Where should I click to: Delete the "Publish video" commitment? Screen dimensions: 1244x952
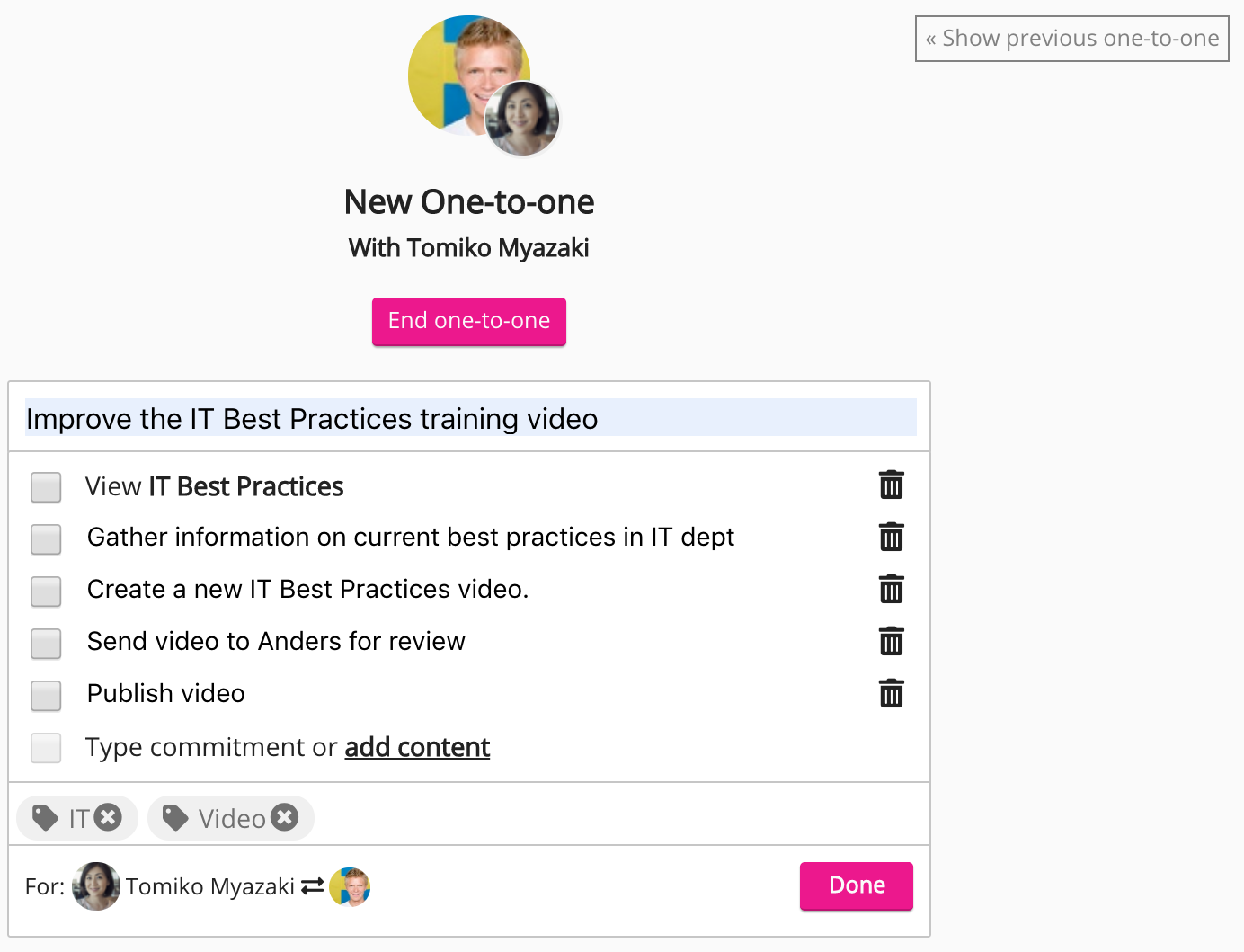[x=891, y=694]
